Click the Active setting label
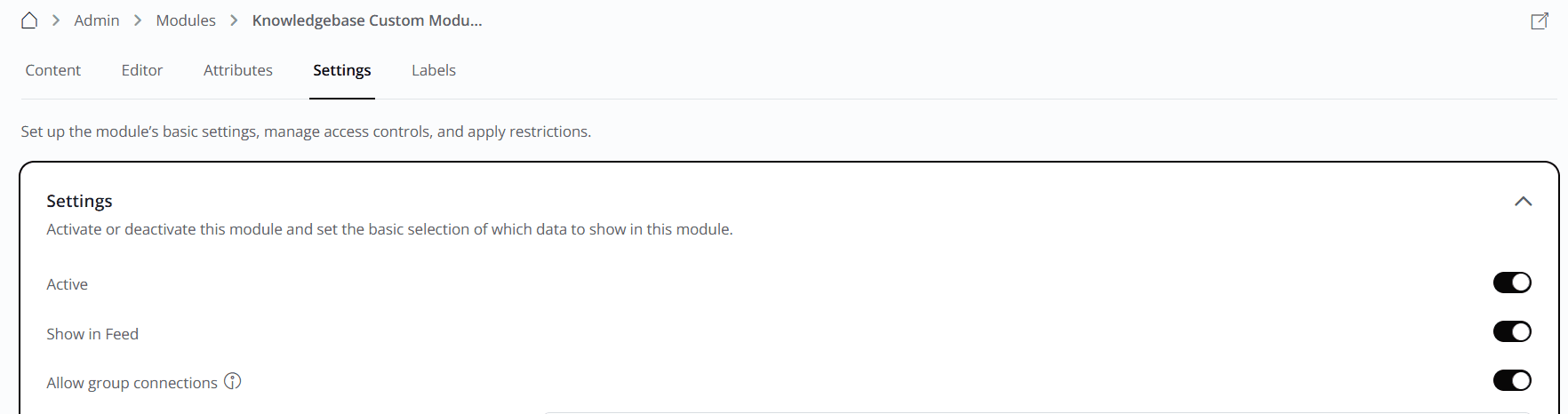This screenshot has height=414, width=1568. point(68,284)
